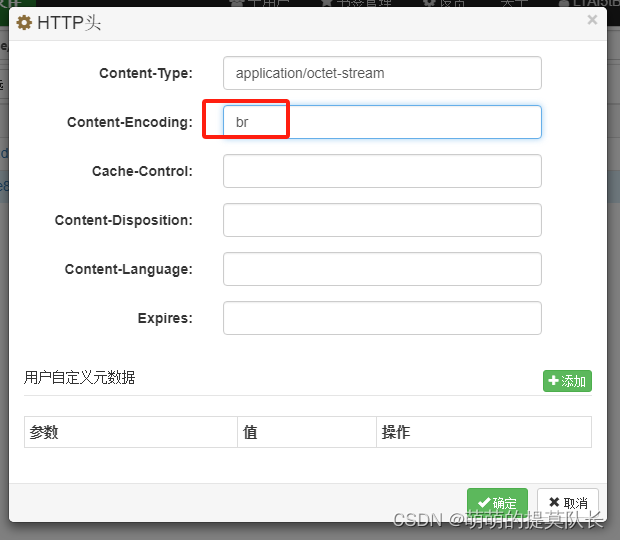The width and height of the screenshot is (620, 540).
Task: Click the Content-Encoding label
Action: point(130,122)
